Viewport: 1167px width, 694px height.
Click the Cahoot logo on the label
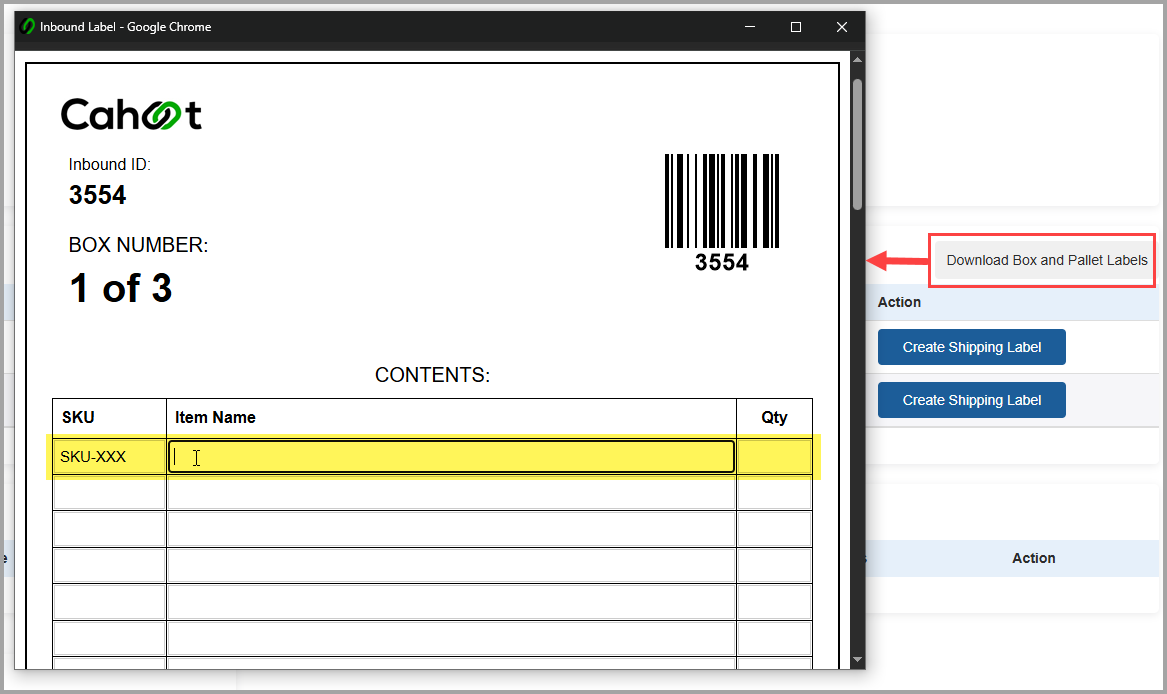(132, 114)
